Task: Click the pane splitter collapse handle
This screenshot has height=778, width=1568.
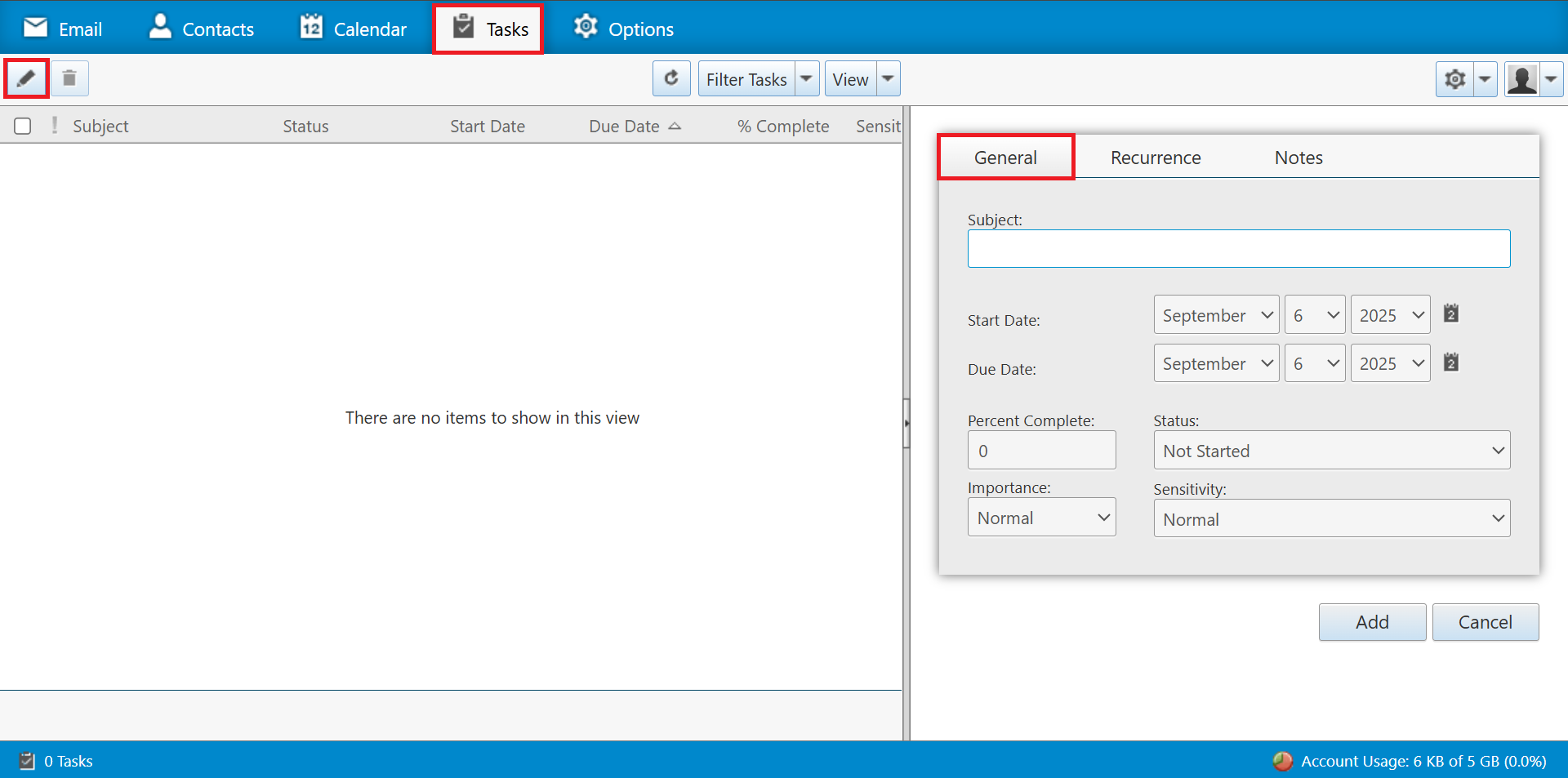Action: click(906, 423)
